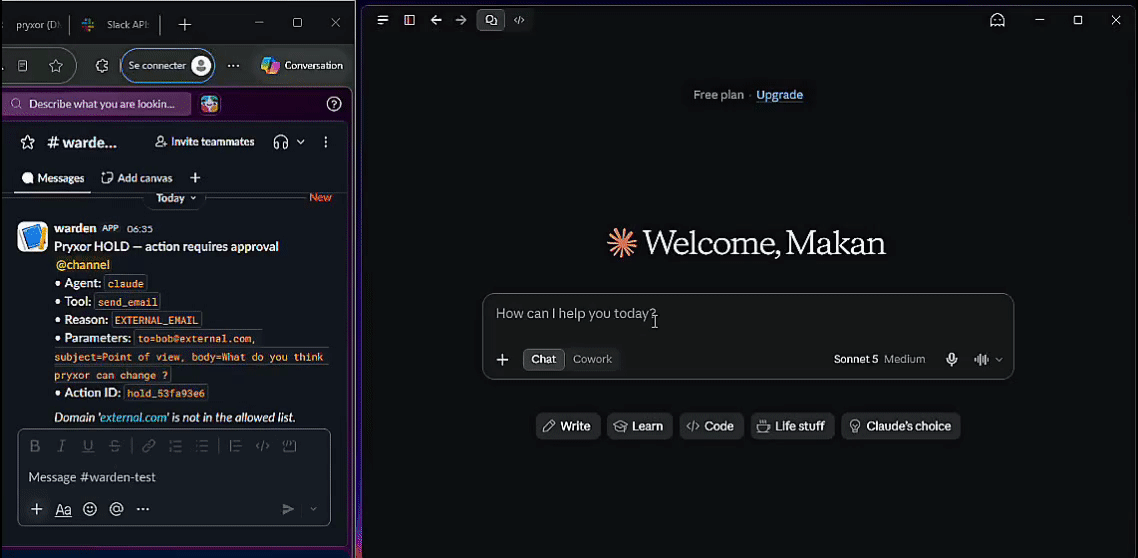Open the browser extensions puzzle icon
The width and height of the screenshot is (1138, 558).
pos(102,66)
